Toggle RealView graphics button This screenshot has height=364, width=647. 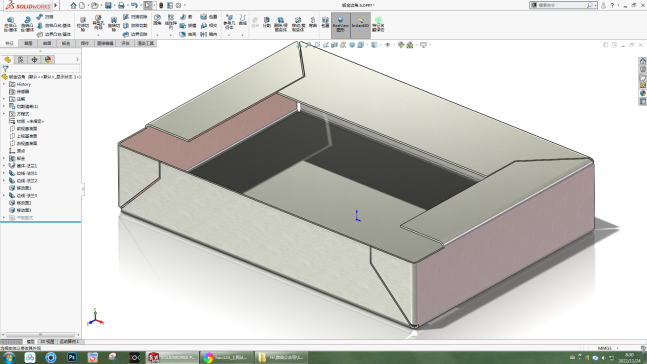click(x=340, y=25)
